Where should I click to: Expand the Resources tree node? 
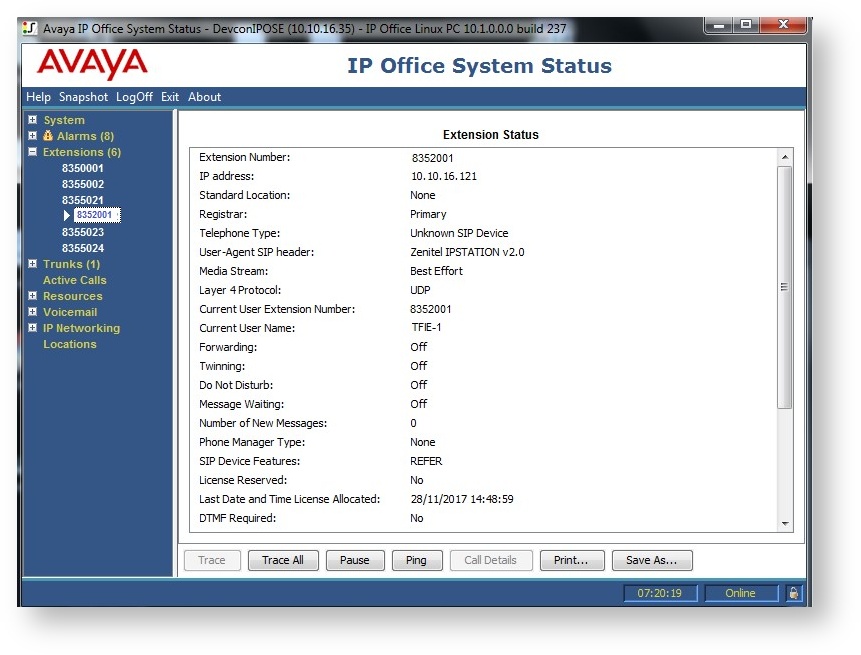(33, 296)
